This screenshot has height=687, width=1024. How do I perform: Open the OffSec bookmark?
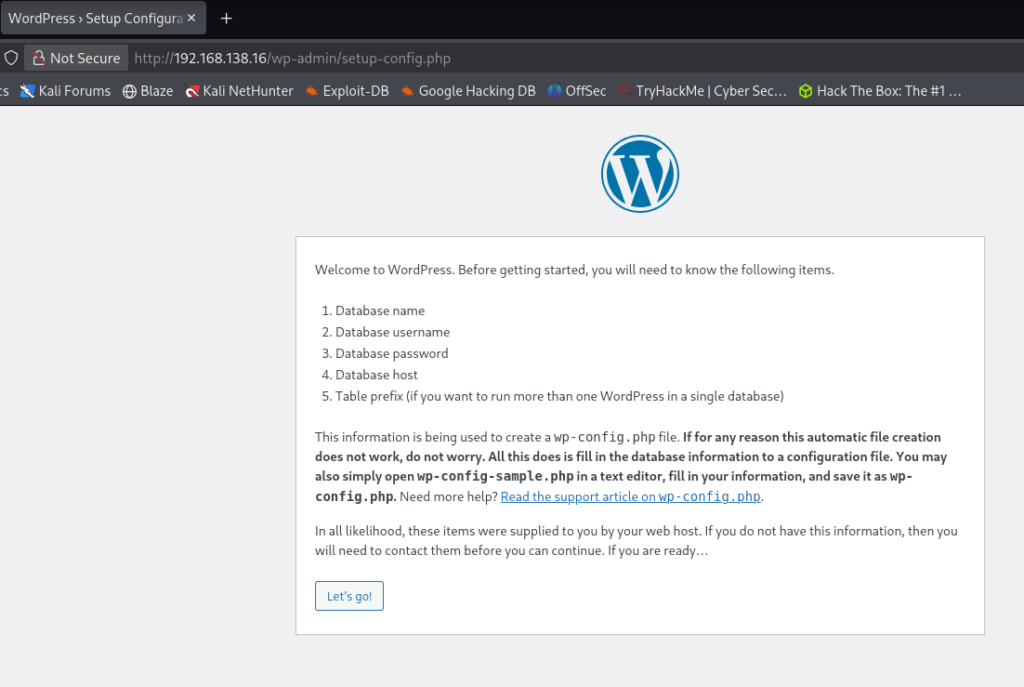(577, 91)
